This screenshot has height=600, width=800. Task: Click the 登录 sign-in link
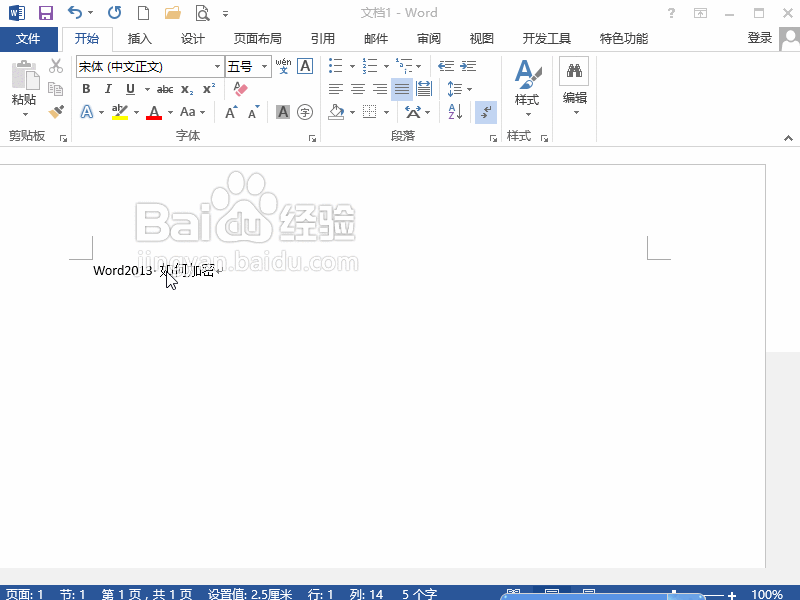pyautogui.click(x=760, y=38)
